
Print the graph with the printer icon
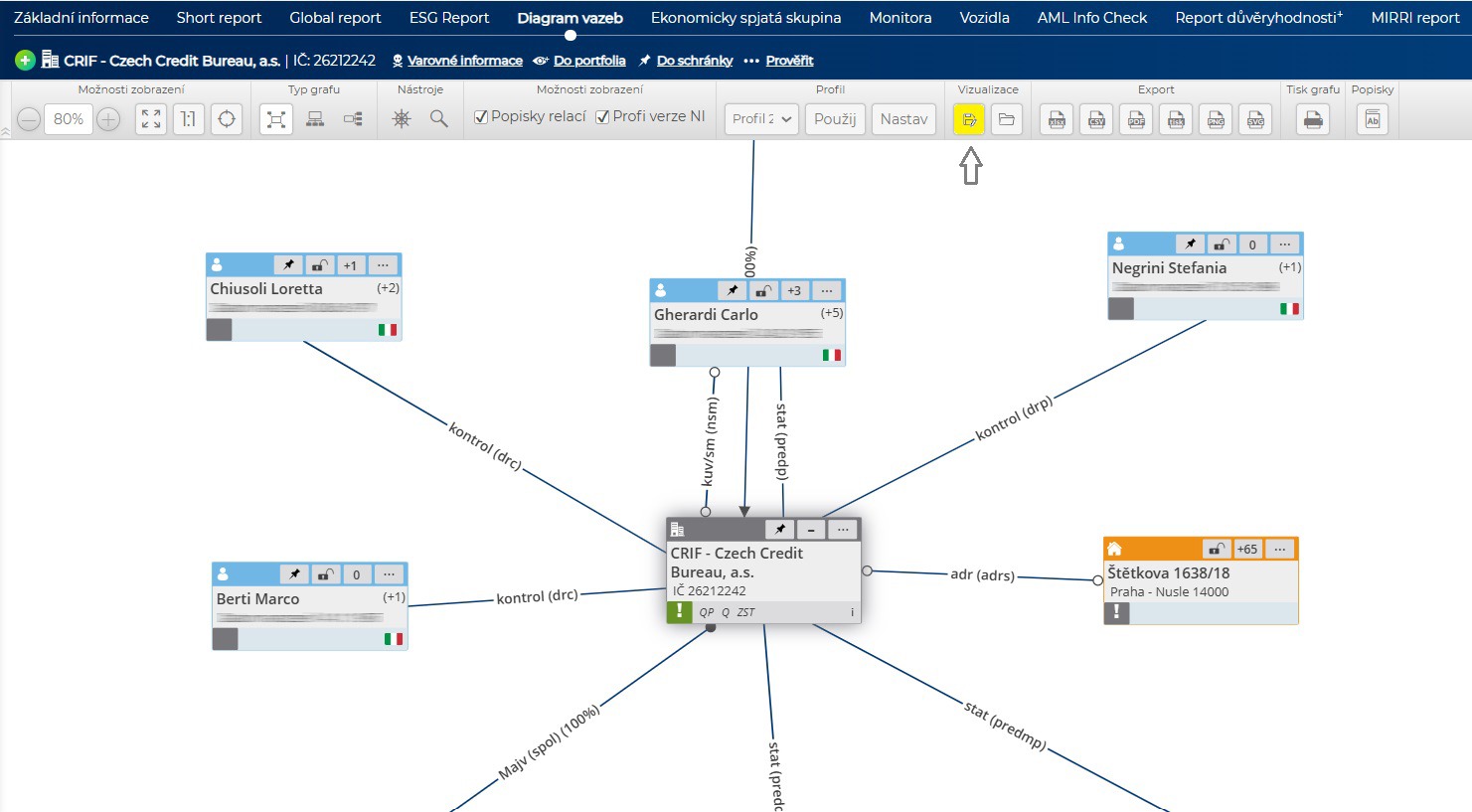[1313, 119]
